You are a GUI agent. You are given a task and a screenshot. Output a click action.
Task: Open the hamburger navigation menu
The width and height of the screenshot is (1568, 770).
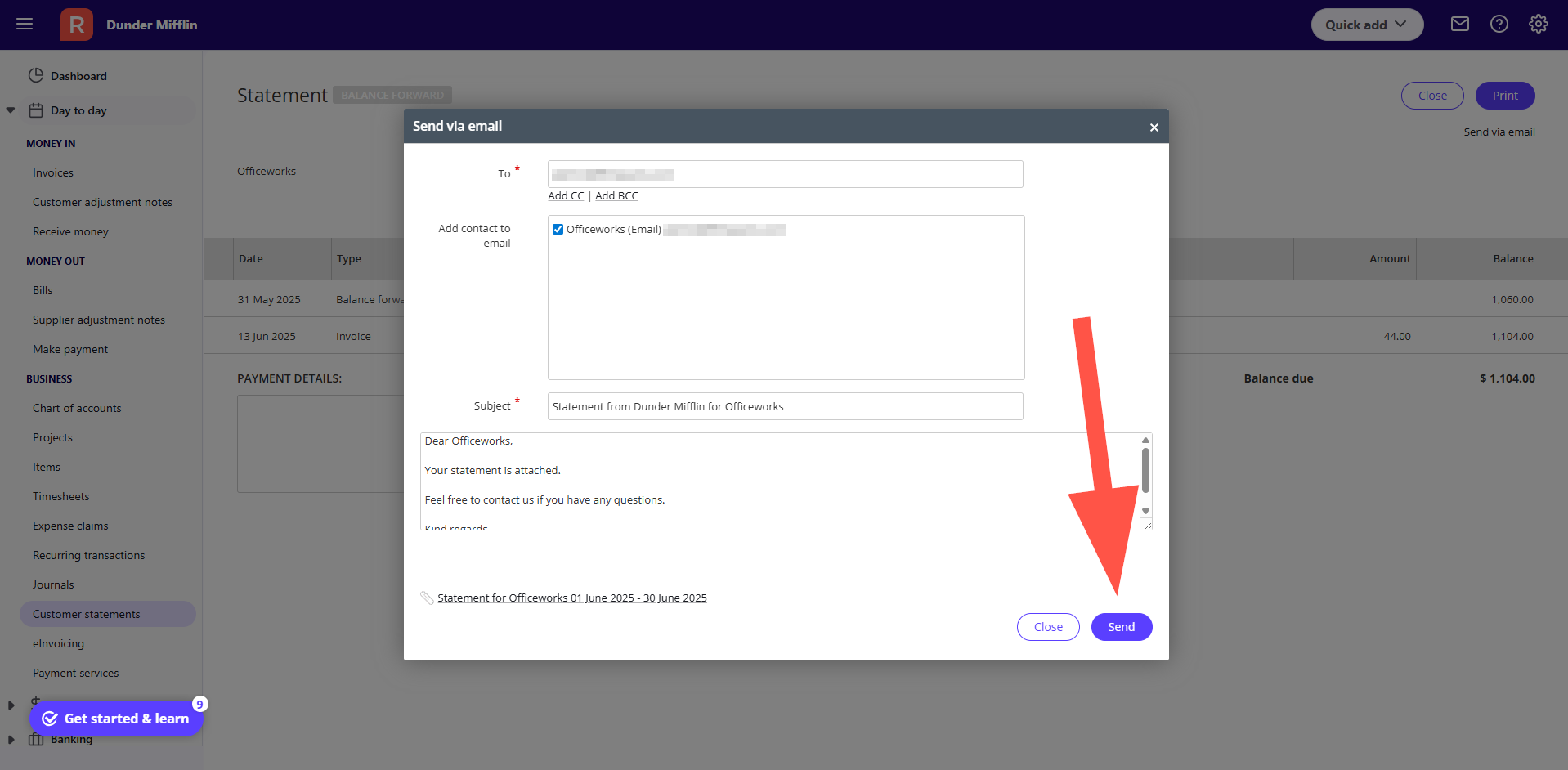[25, 25]
